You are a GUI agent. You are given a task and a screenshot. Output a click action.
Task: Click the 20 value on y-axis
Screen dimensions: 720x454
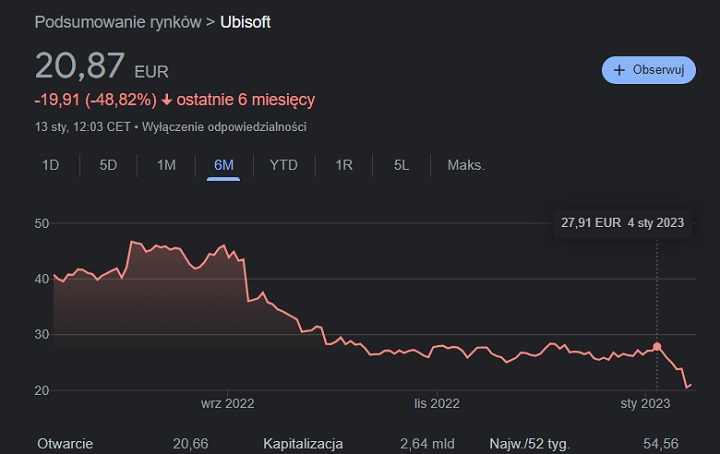tap(42, 391)
